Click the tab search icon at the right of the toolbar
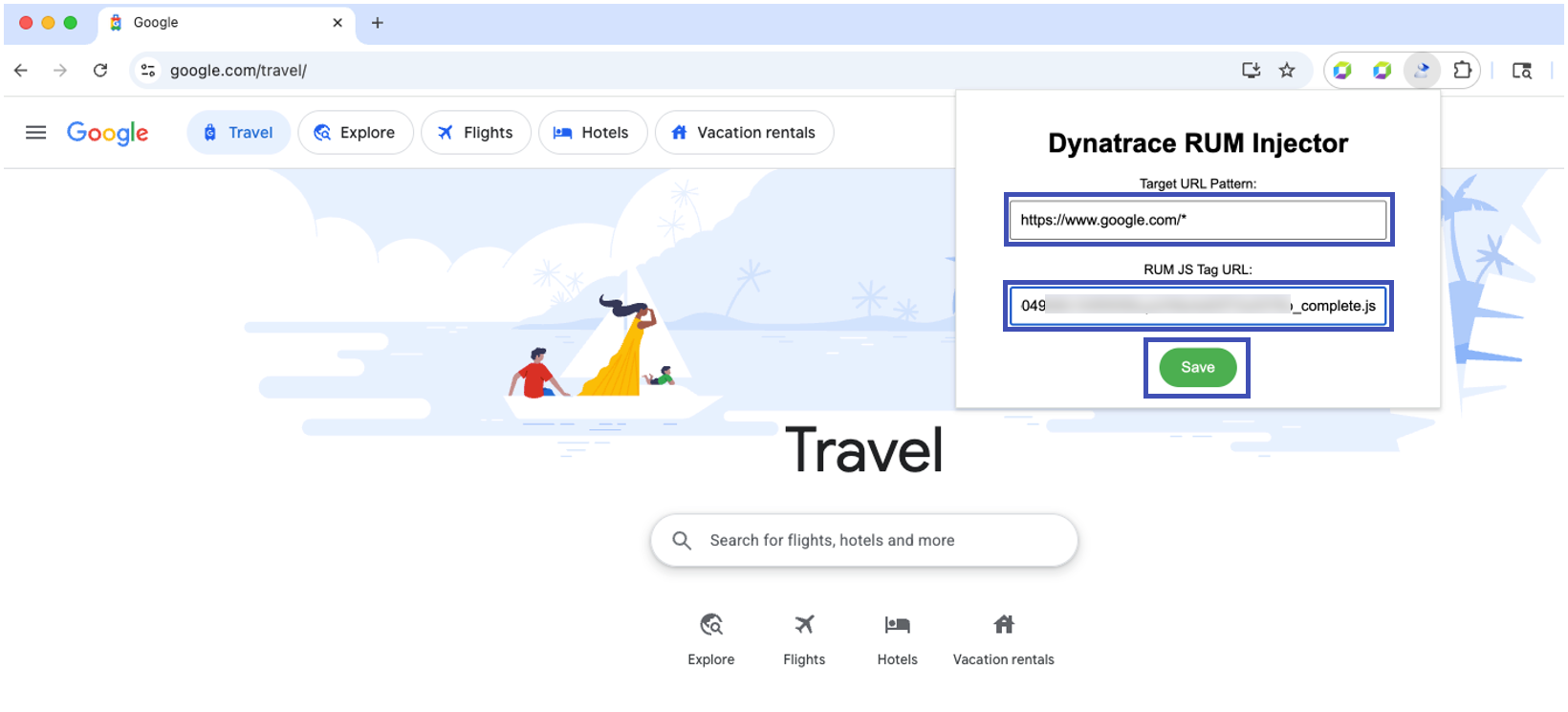The width and height of the screenshot is (1568, 712). click(1521, 71)
